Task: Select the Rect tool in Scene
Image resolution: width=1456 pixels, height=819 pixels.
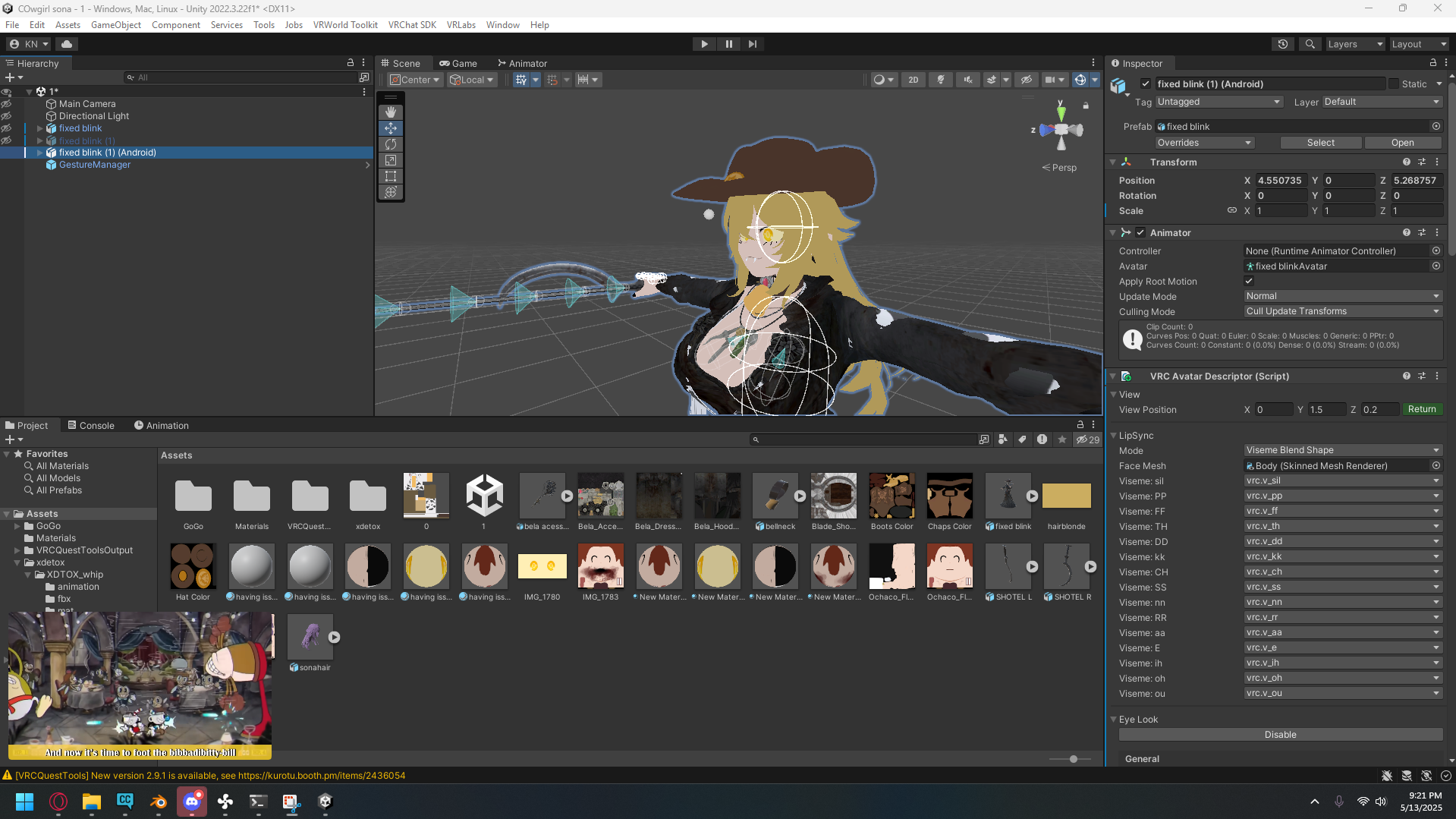Action: click(x=391, y=176)
